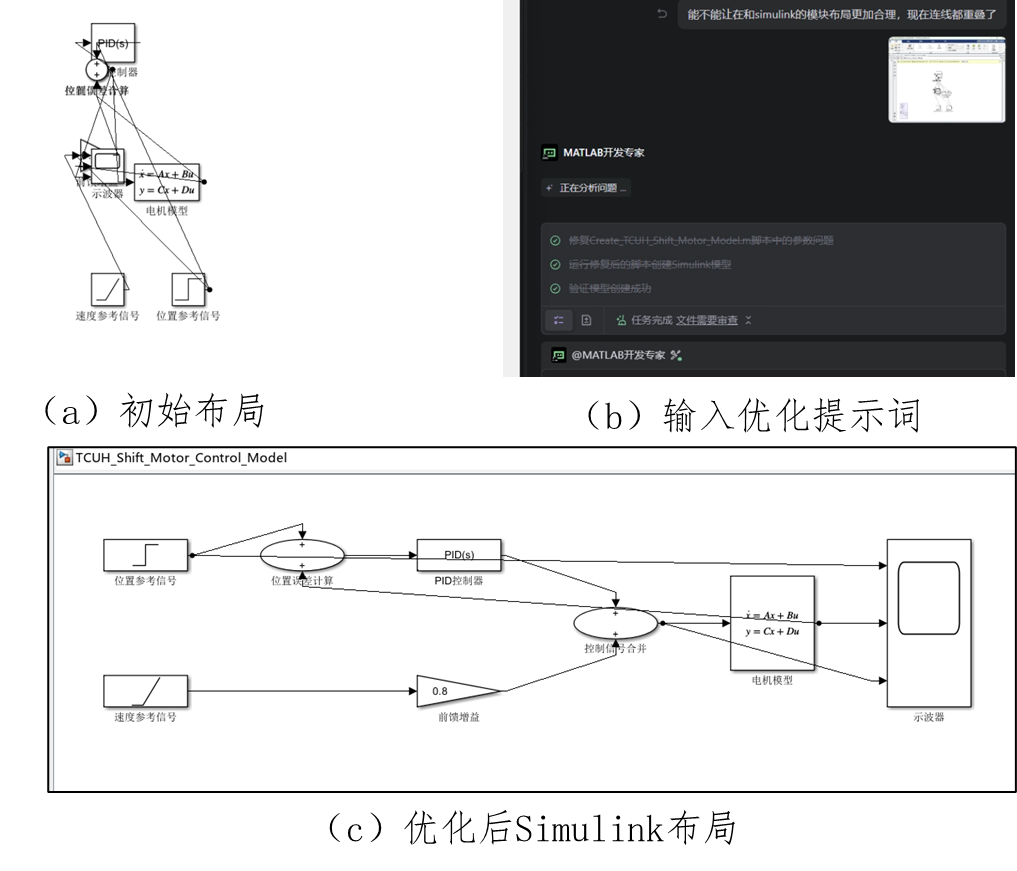Click the task list icon in chat toolbar
Viewport: 1017px width, 871px height.
click(x=558, y=320)
